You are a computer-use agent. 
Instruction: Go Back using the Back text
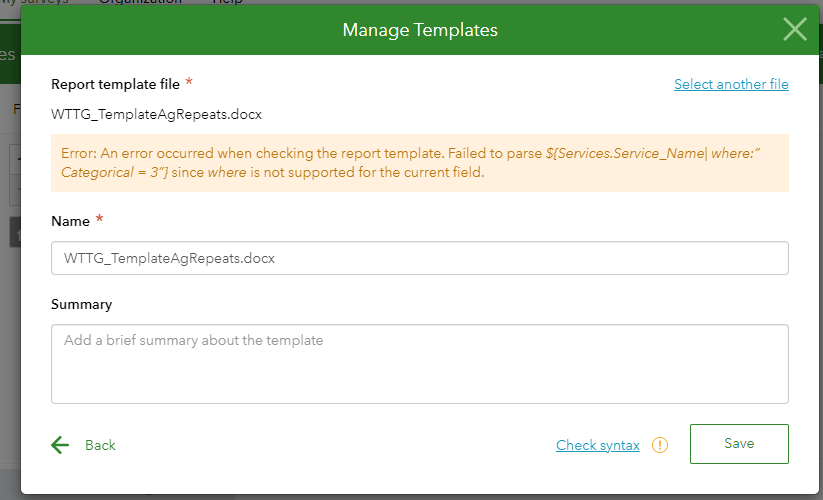point(100,445)
